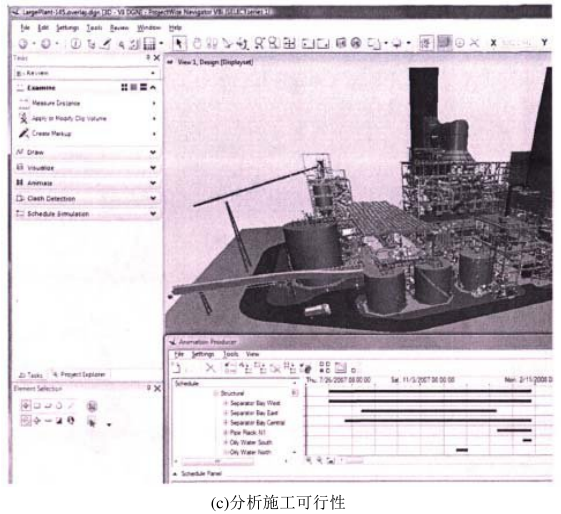Click the schedule tree horizontal scrollbar

(x=218, y=461)
